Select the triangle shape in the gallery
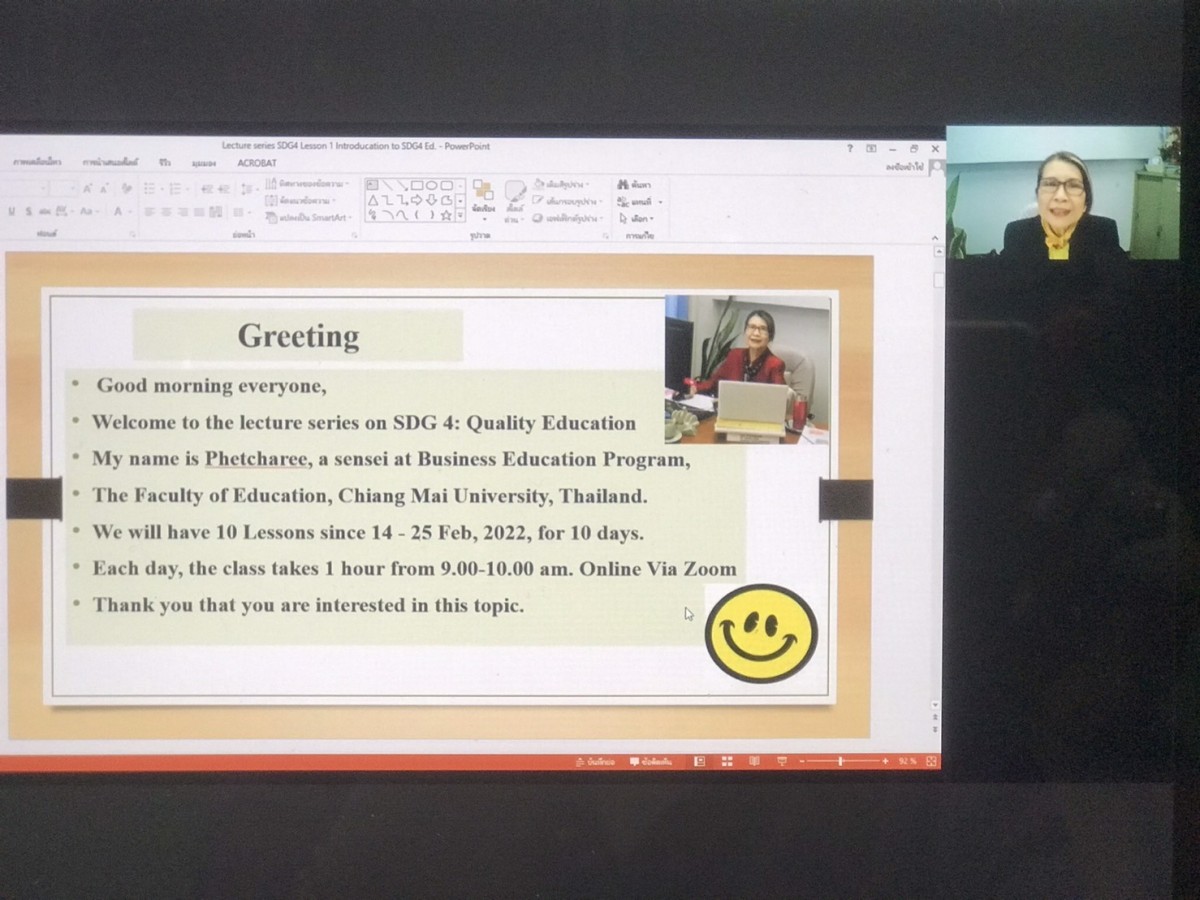Image resolution: width=1200 pixels, height=900 pixels. click(373, 200)
